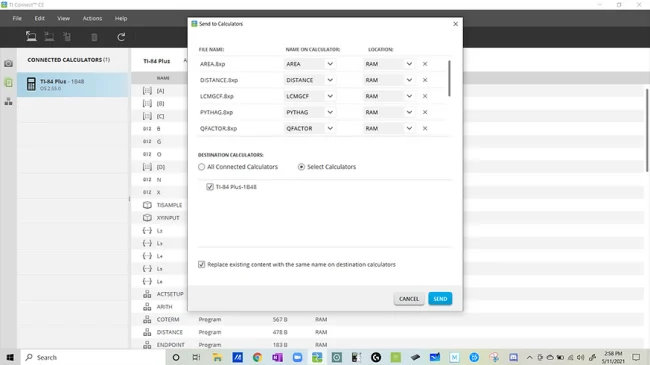Open name dropdown for PYTHAG
The image size is (650, 365).
[x=330, y=112]
